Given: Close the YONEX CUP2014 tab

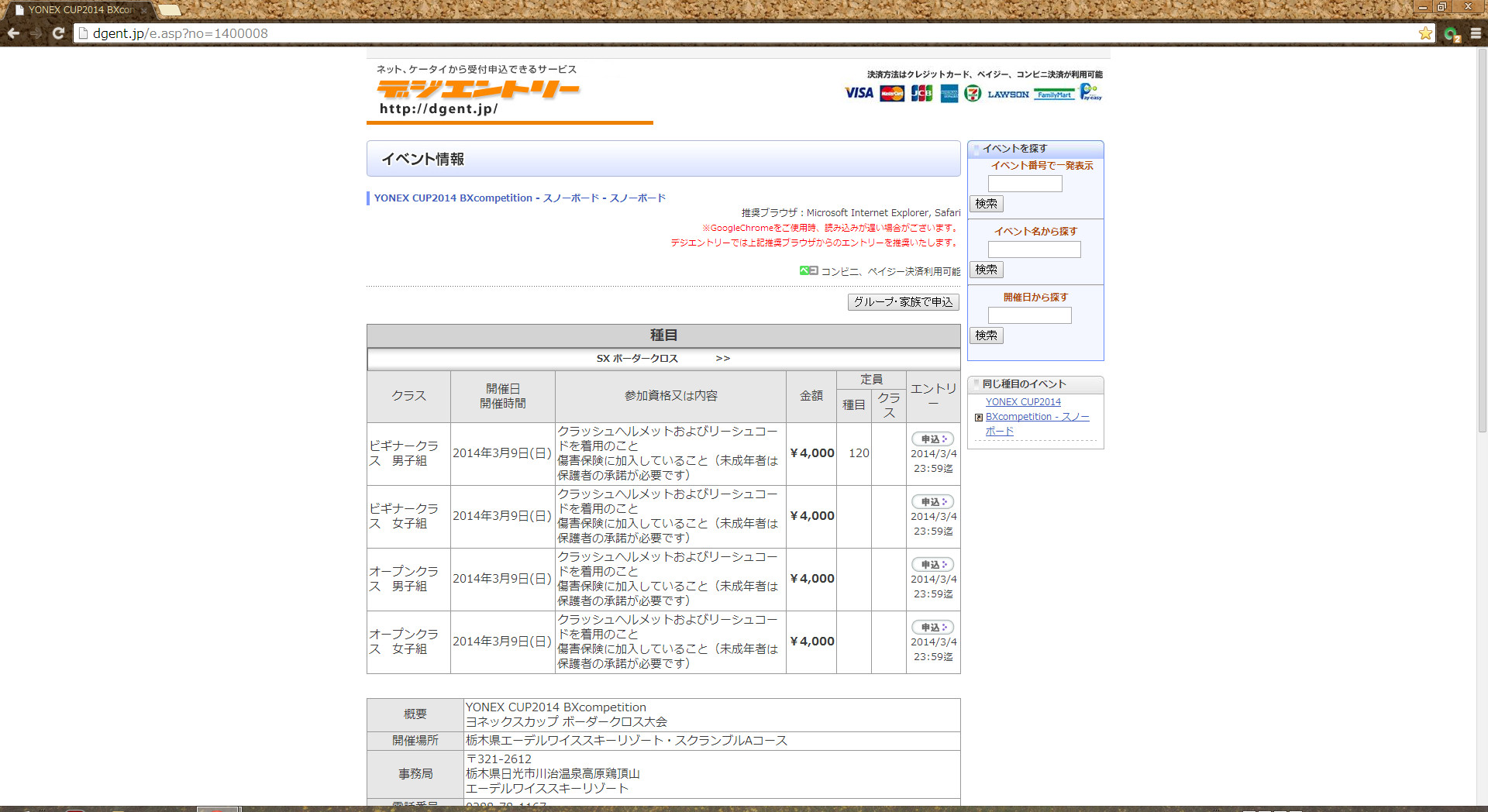Looking at the screenshot, I should (x=144, y=10).
